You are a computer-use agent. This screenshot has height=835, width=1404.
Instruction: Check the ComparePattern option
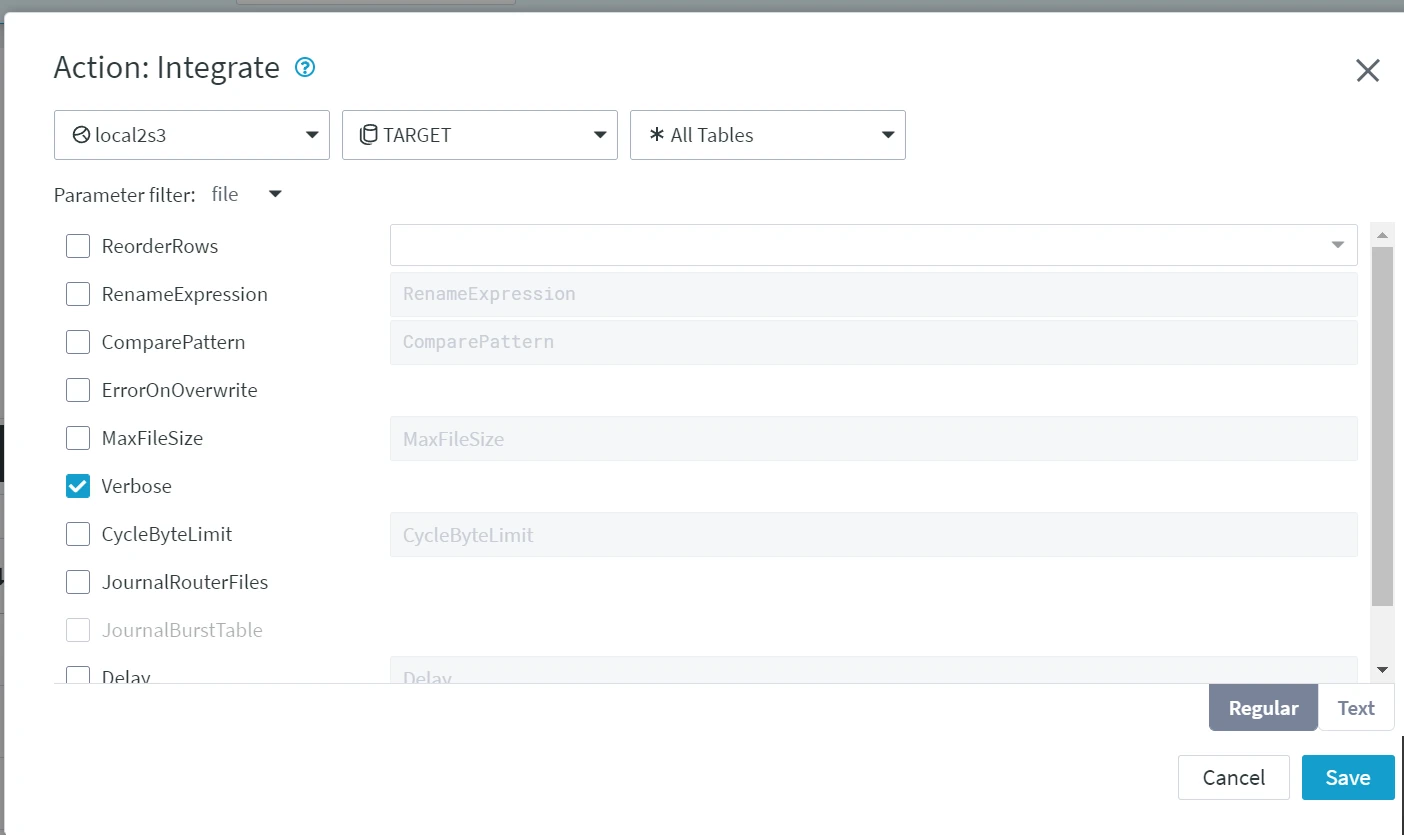click(x=78, y=342)
